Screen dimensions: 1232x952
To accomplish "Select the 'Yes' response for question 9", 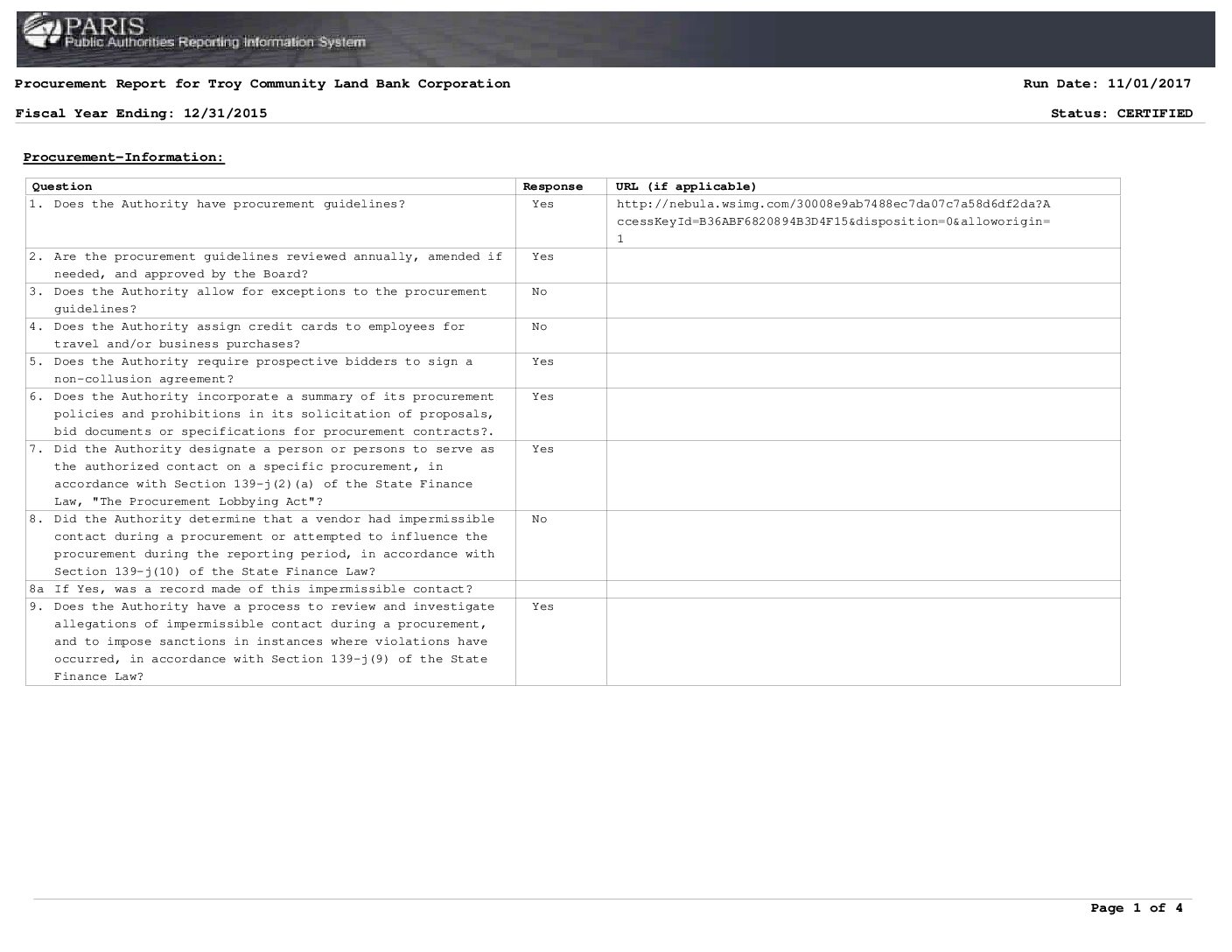I will pyautogui.click(x=542, y=606).
